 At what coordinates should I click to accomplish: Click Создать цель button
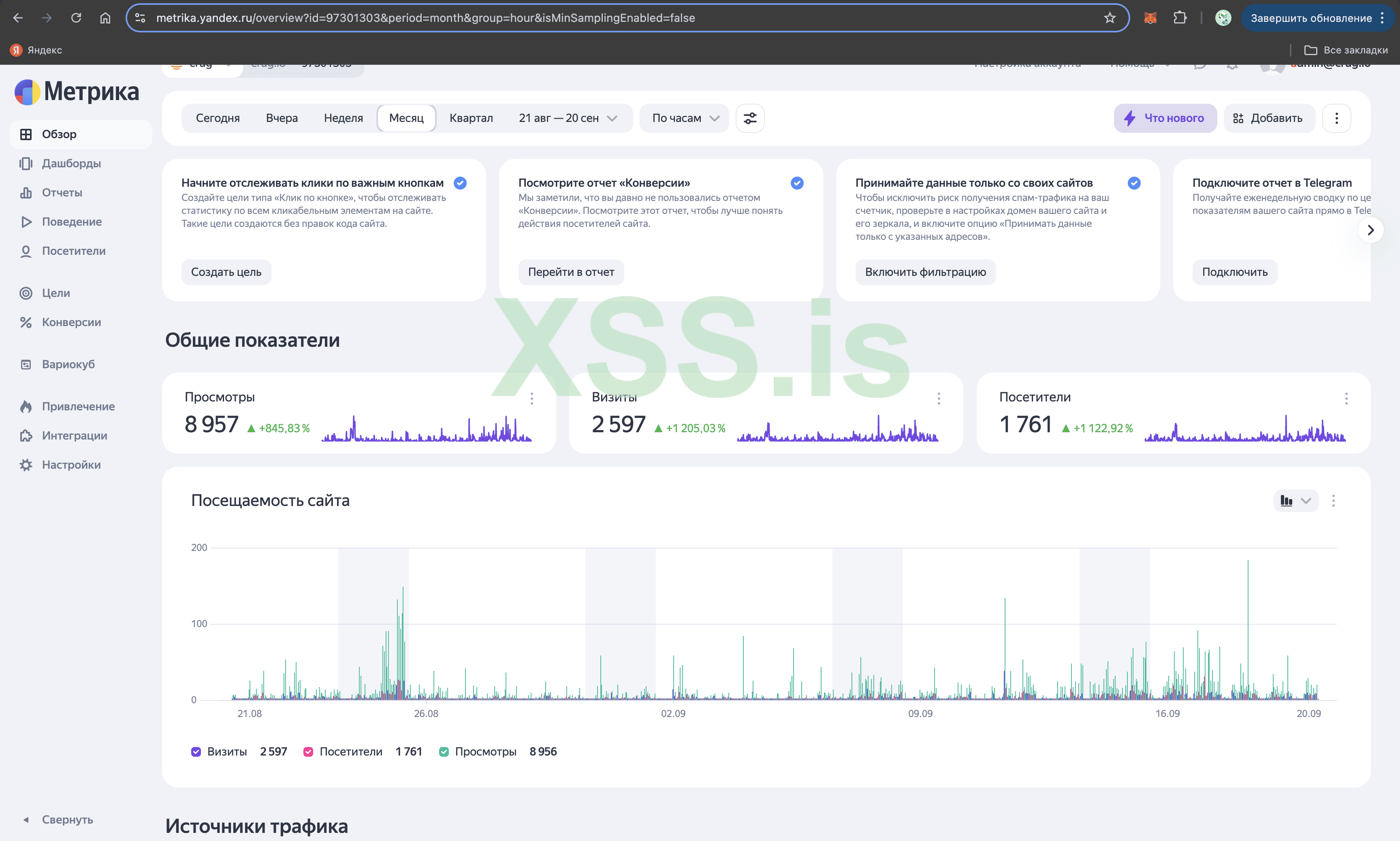tap(226, 272)
